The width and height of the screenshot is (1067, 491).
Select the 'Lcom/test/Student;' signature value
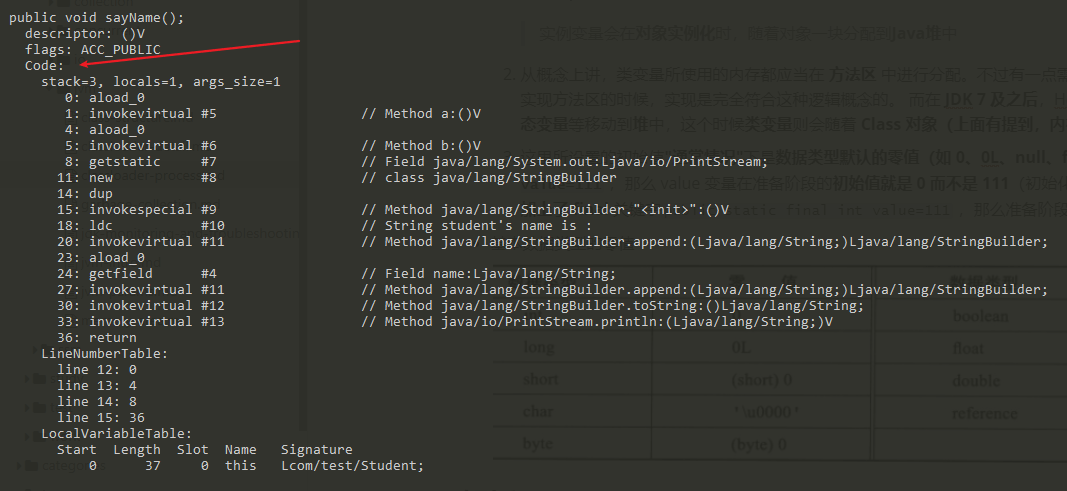(x=352, y=466)
